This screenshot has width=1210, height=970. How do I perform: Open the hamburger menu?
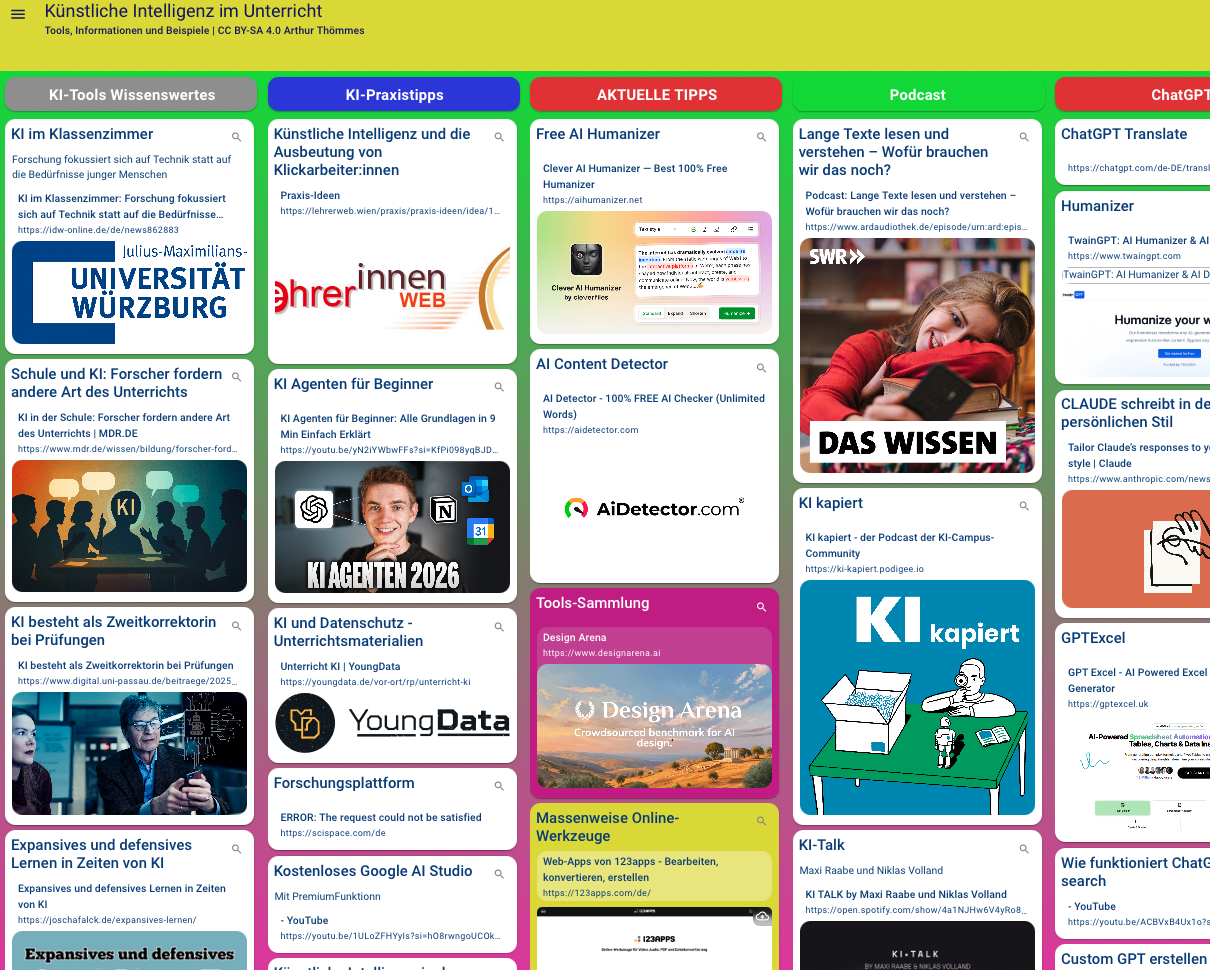(18, 14)
